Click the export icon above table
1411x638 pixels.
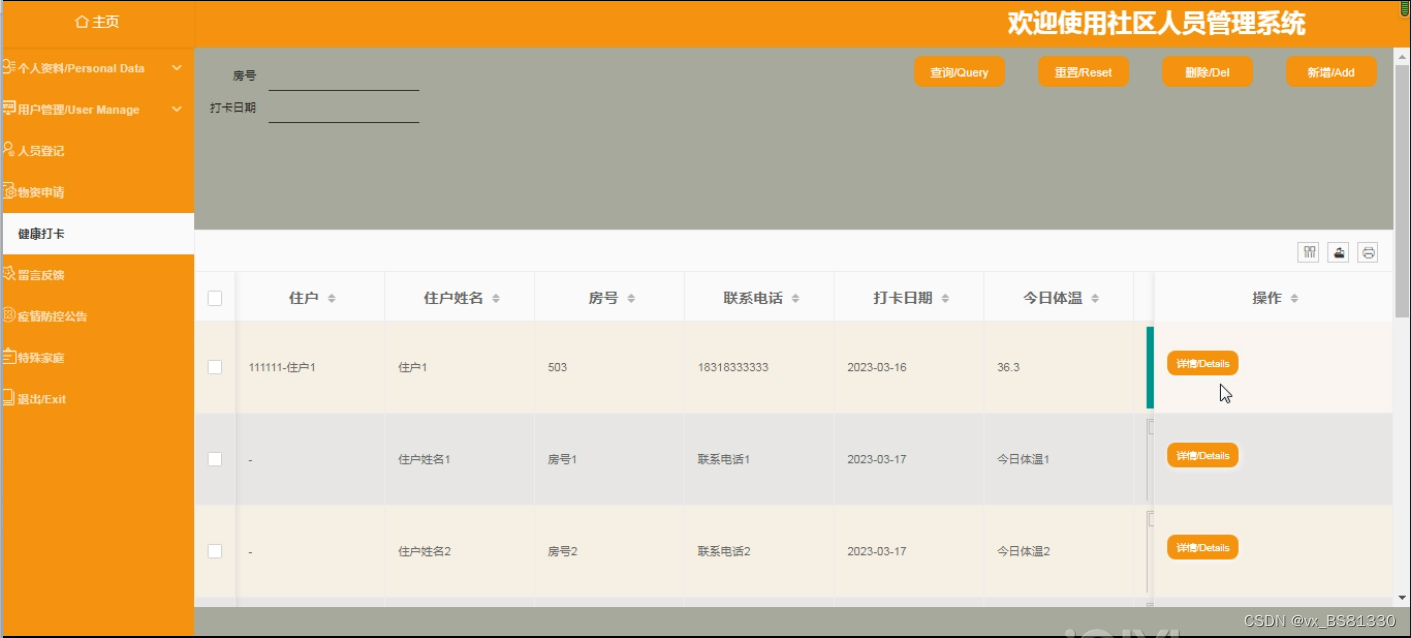(x=1338, y=252)
